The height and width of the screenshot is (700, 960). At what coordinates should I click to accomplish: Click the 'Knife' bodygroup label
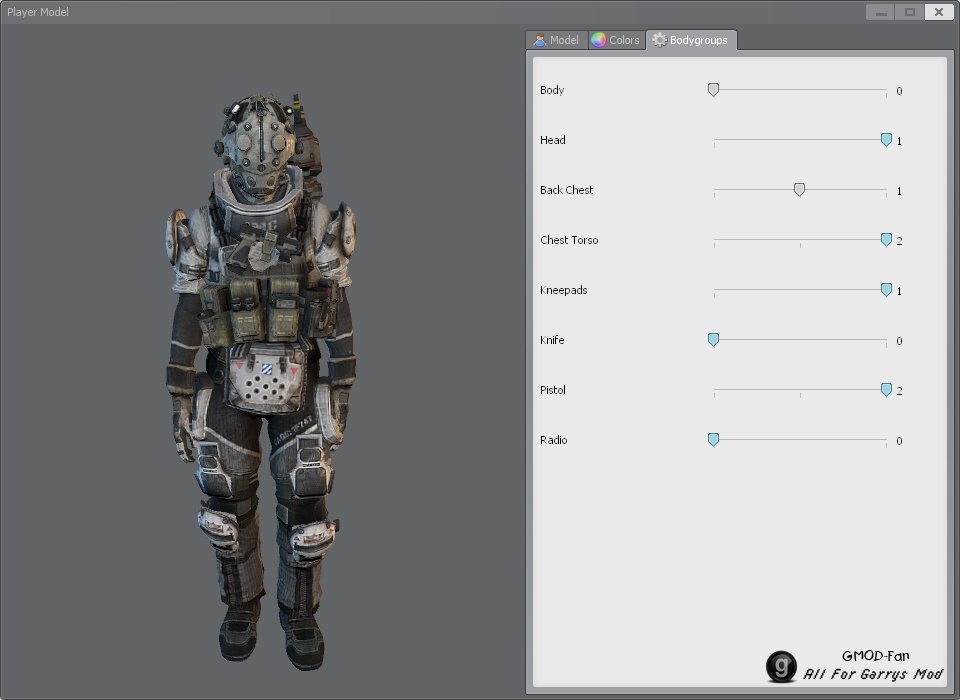(x=552, y=340)
